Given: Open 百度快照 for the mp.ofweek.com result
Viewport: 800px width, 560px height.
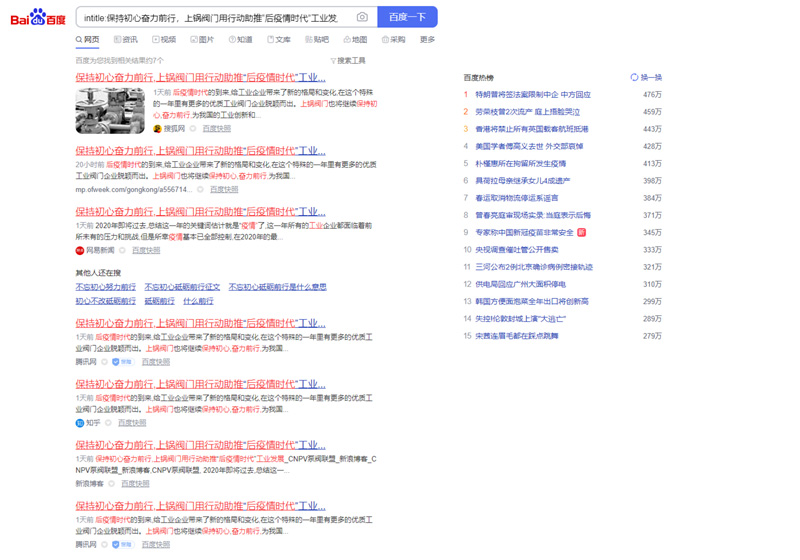Looking at the screenshot, I should coord(224,189).
